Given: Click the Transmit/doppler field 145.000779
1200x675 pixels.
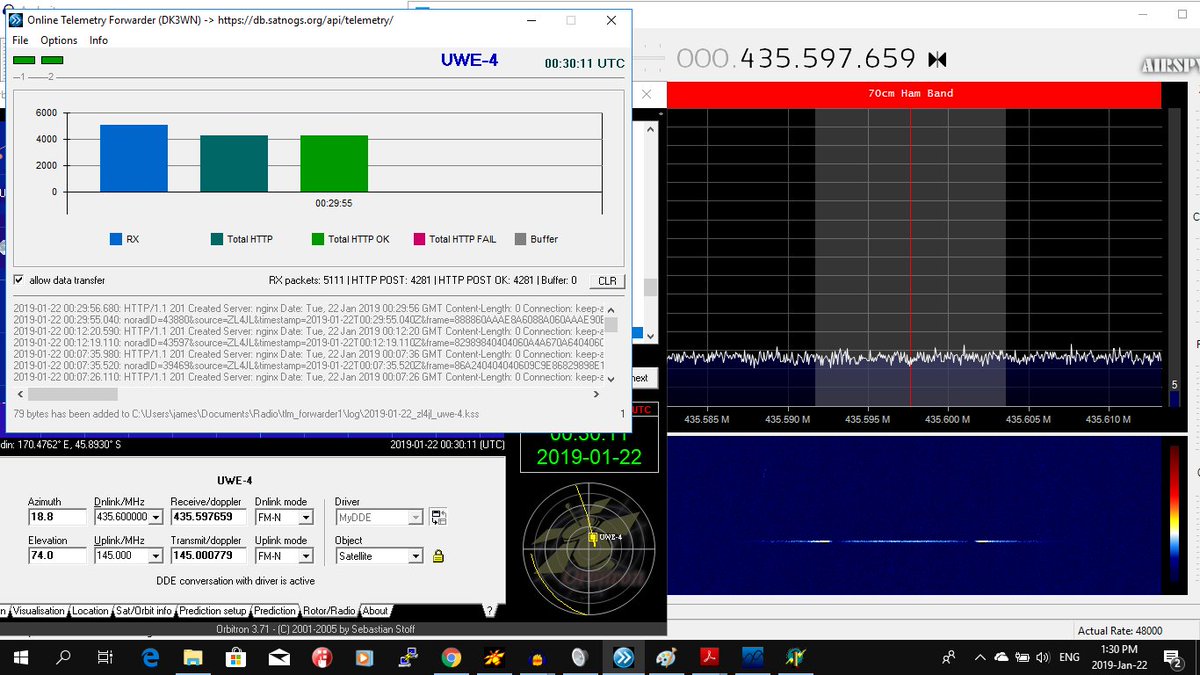Looking at the screenshot, I should 209,555.
